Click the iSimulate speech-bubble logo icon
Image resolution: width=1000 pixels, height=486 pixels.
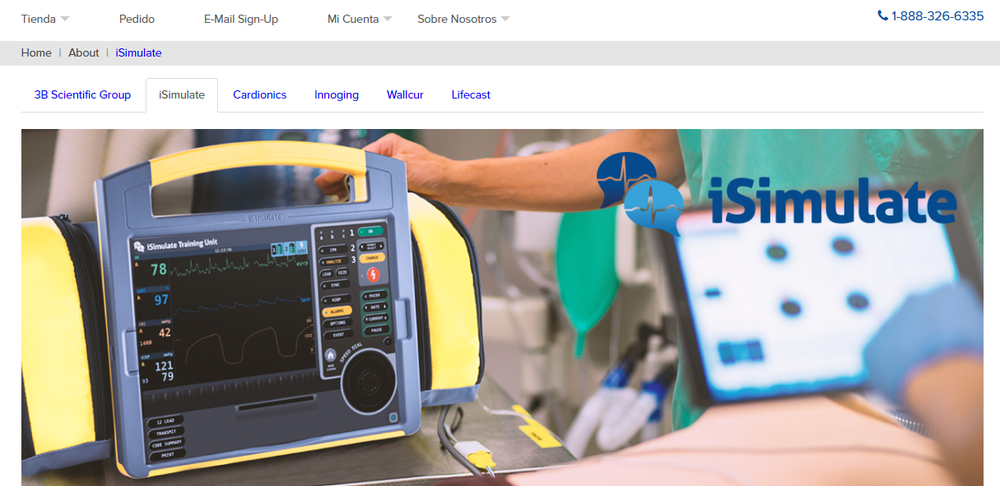coord(640,193)
